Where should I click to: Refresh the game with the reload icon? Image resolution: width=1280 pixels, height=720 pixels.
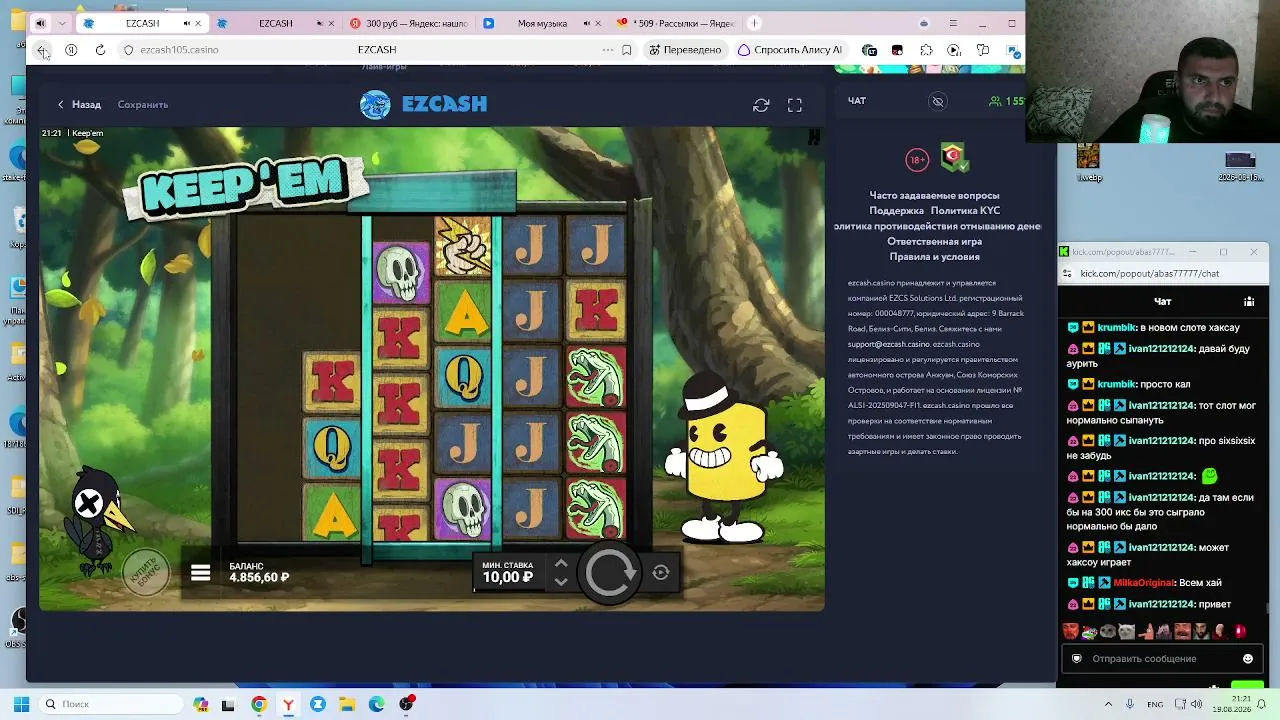click(761, 105)
